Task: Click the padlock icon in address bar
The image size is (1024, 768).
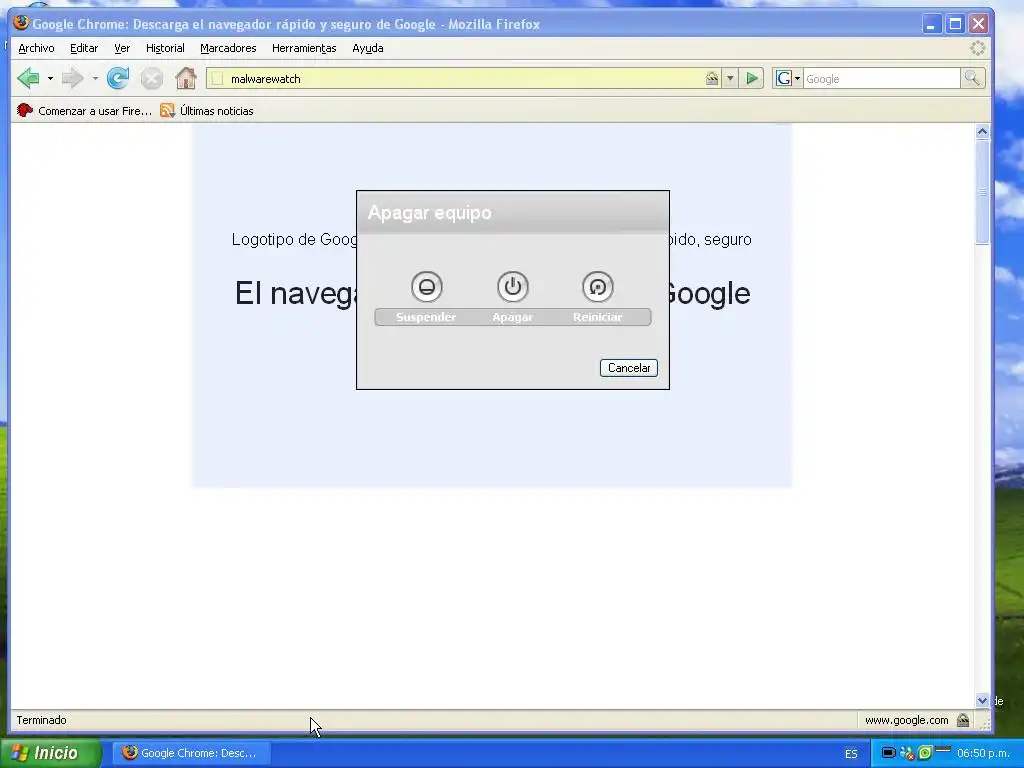Action: coord(711,79)
